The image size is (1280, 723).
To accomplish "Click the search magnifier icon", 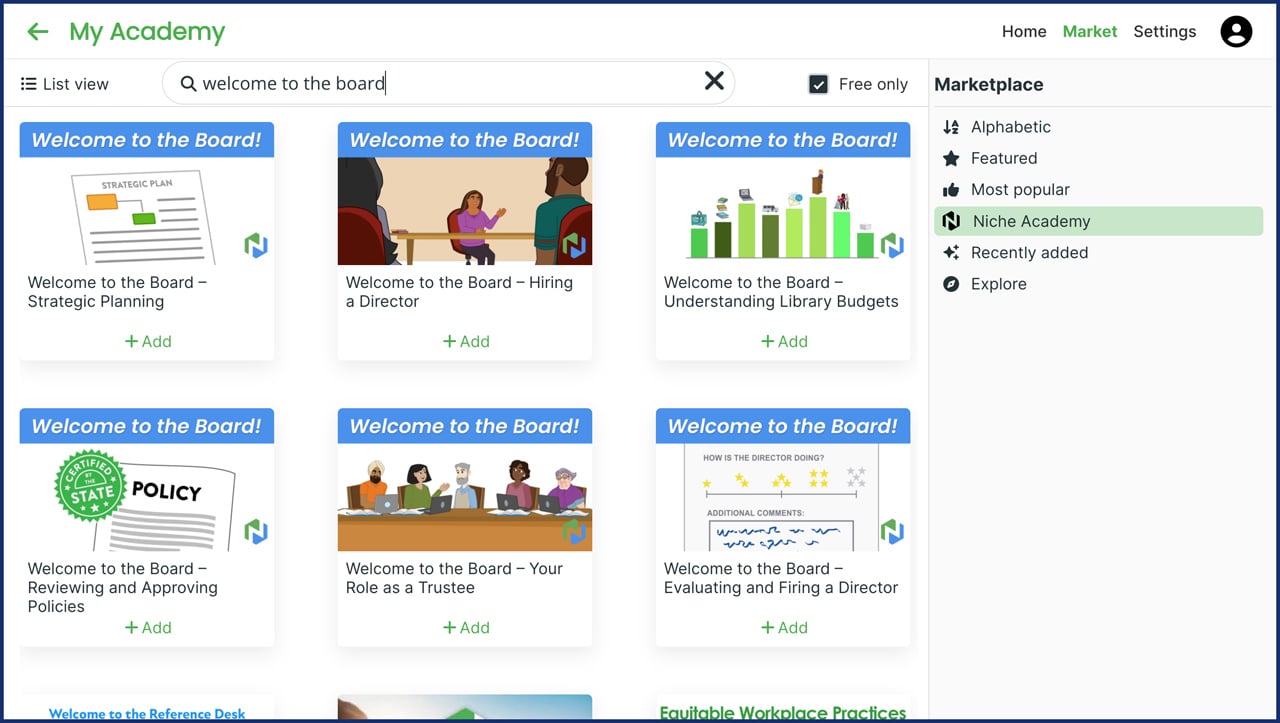I will point(189,83).
